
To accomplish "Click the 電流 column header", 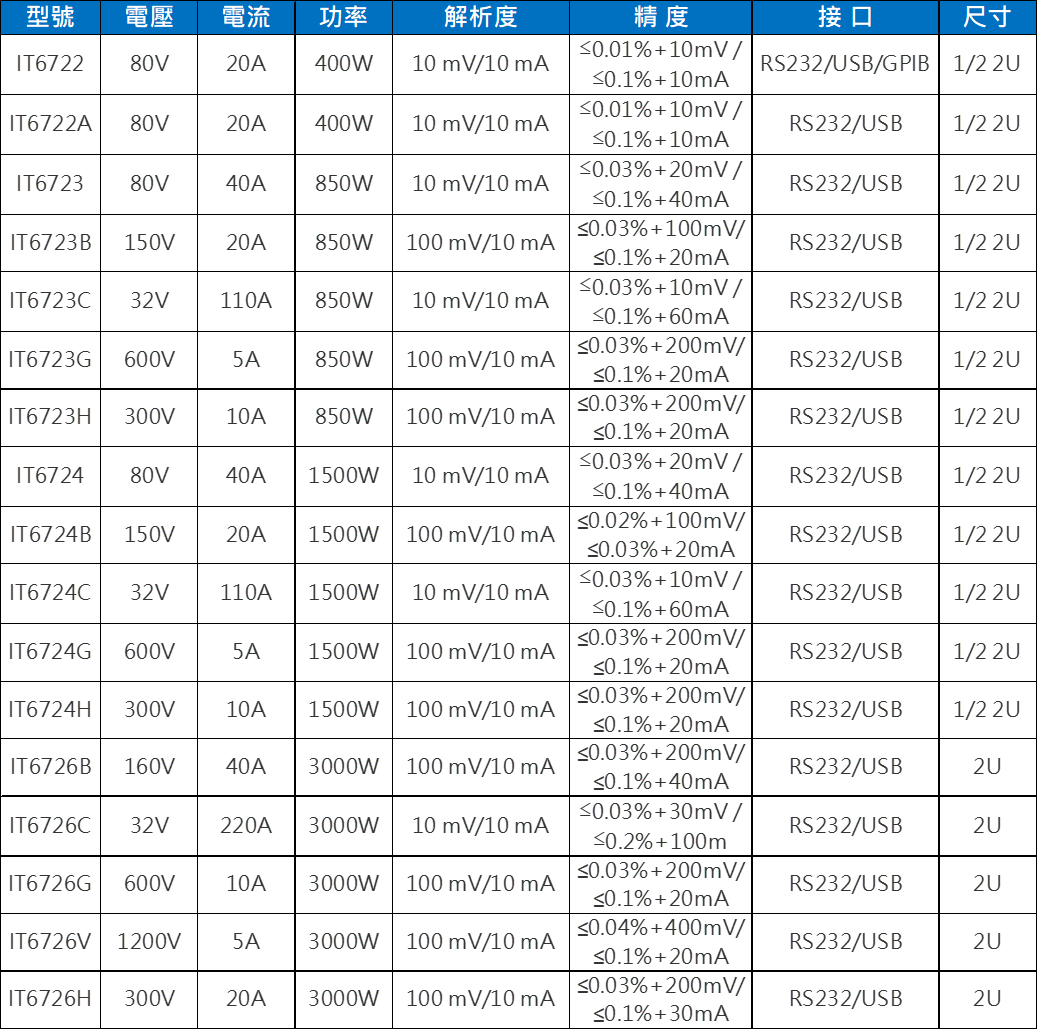I will click(x=246, y=17).
